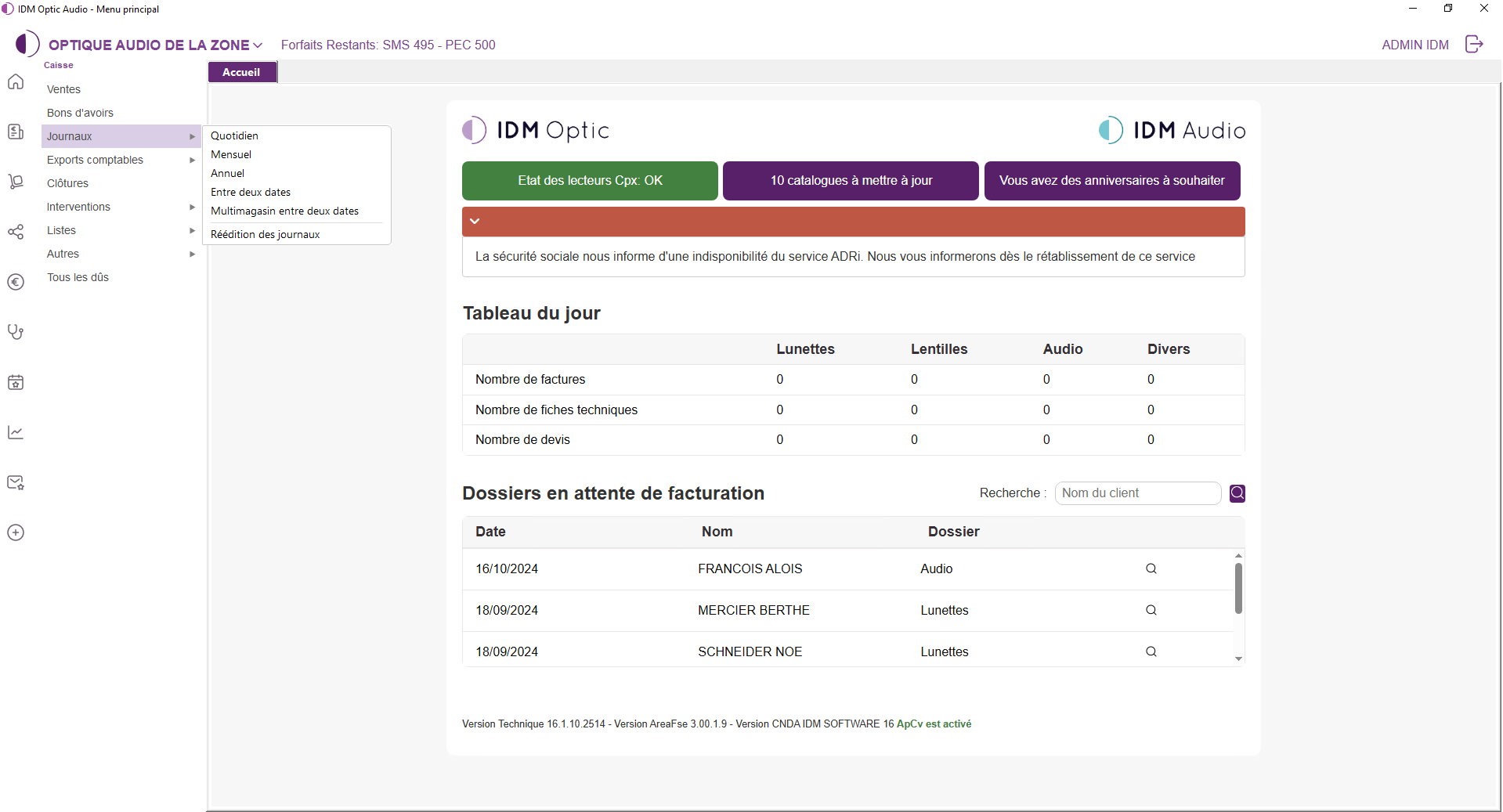Open the plus circle icon at sidebar bottom
Image resolution: width=1503 pixels, height=812 pixels.
[x=16, y=532]
